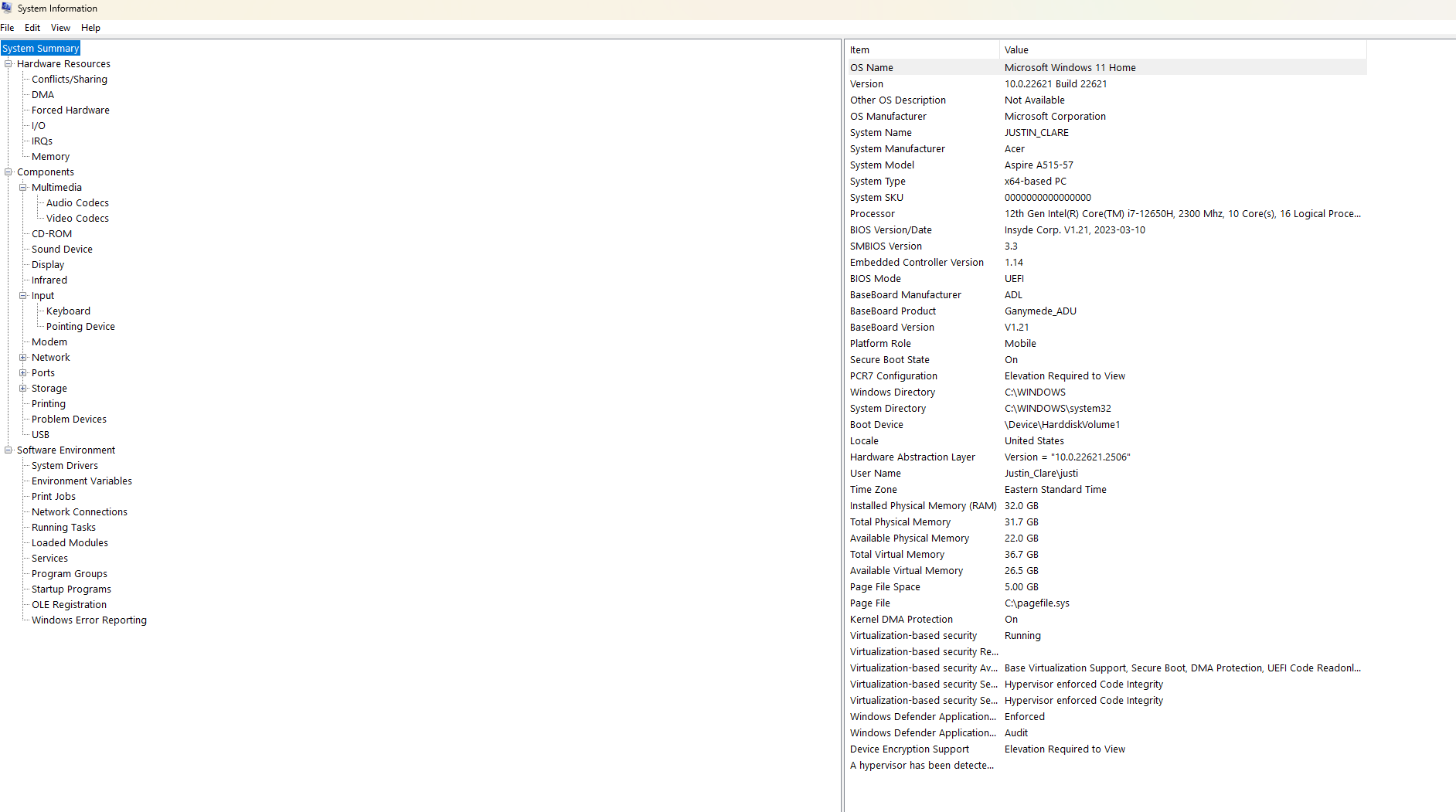Select the Time Zone row

[x=1107, y=490]
